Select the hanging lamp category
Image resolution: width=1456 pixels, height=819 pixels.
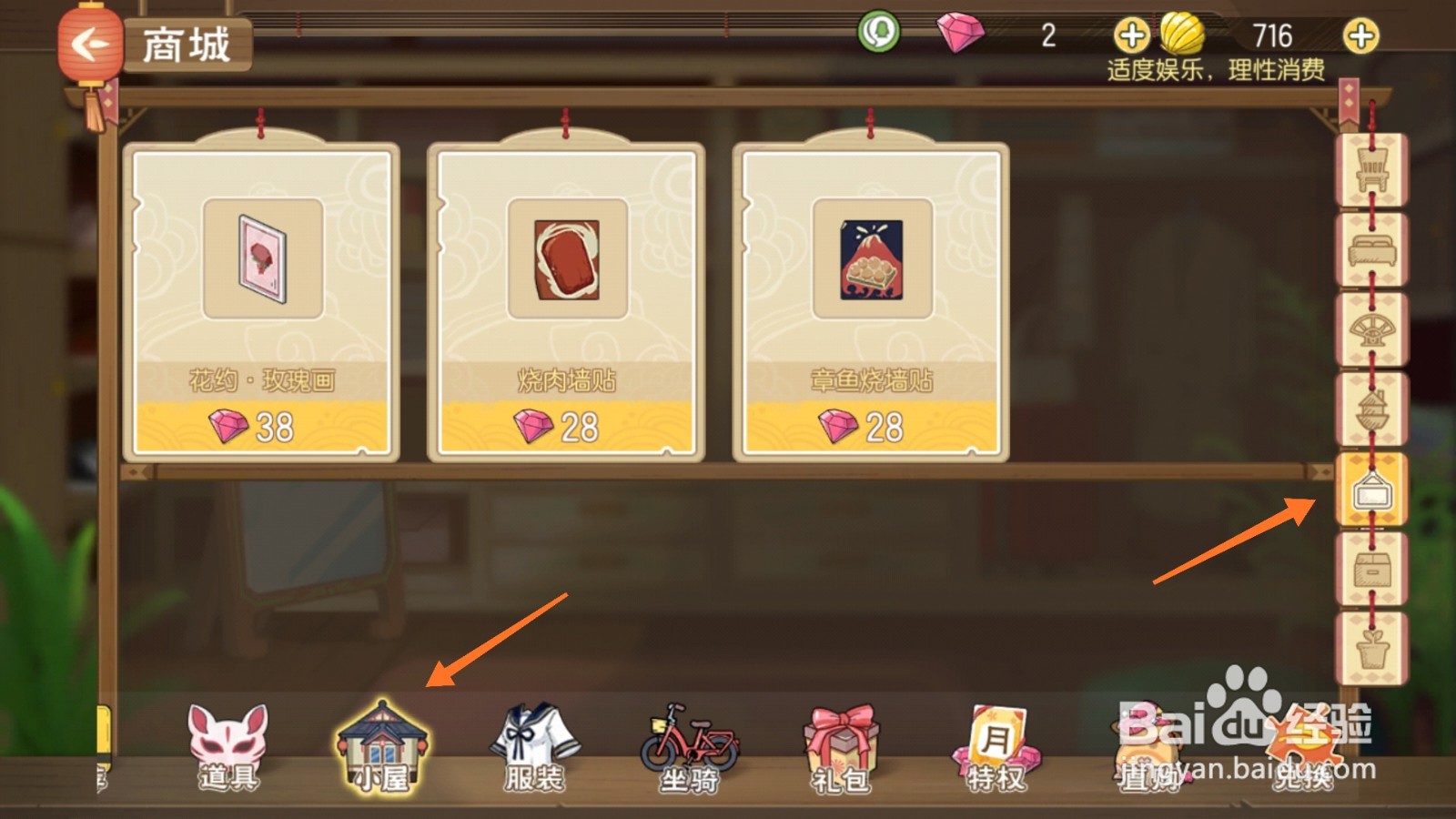1371,409
